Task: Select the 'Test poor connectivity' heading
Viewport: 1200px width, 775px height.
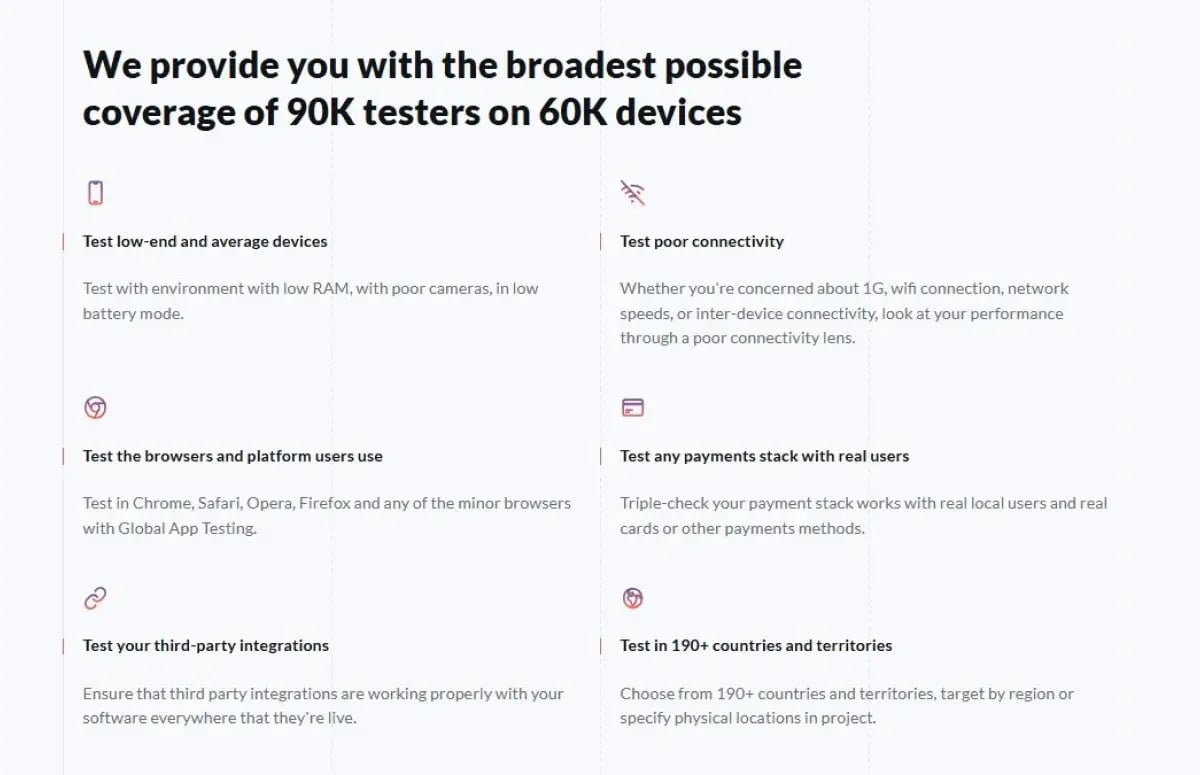Action: point(701,241)
